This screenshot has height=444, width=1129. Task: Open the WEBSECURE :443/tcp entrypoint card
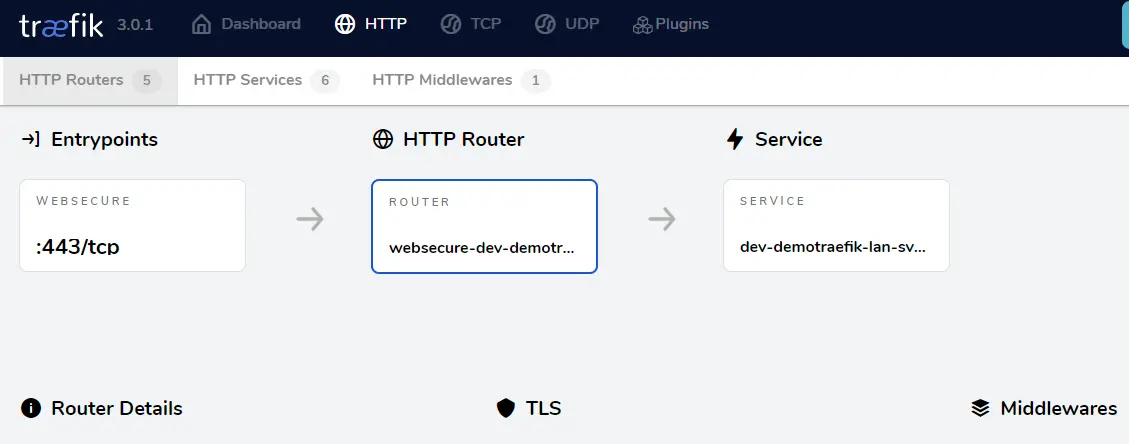[132, 225]
